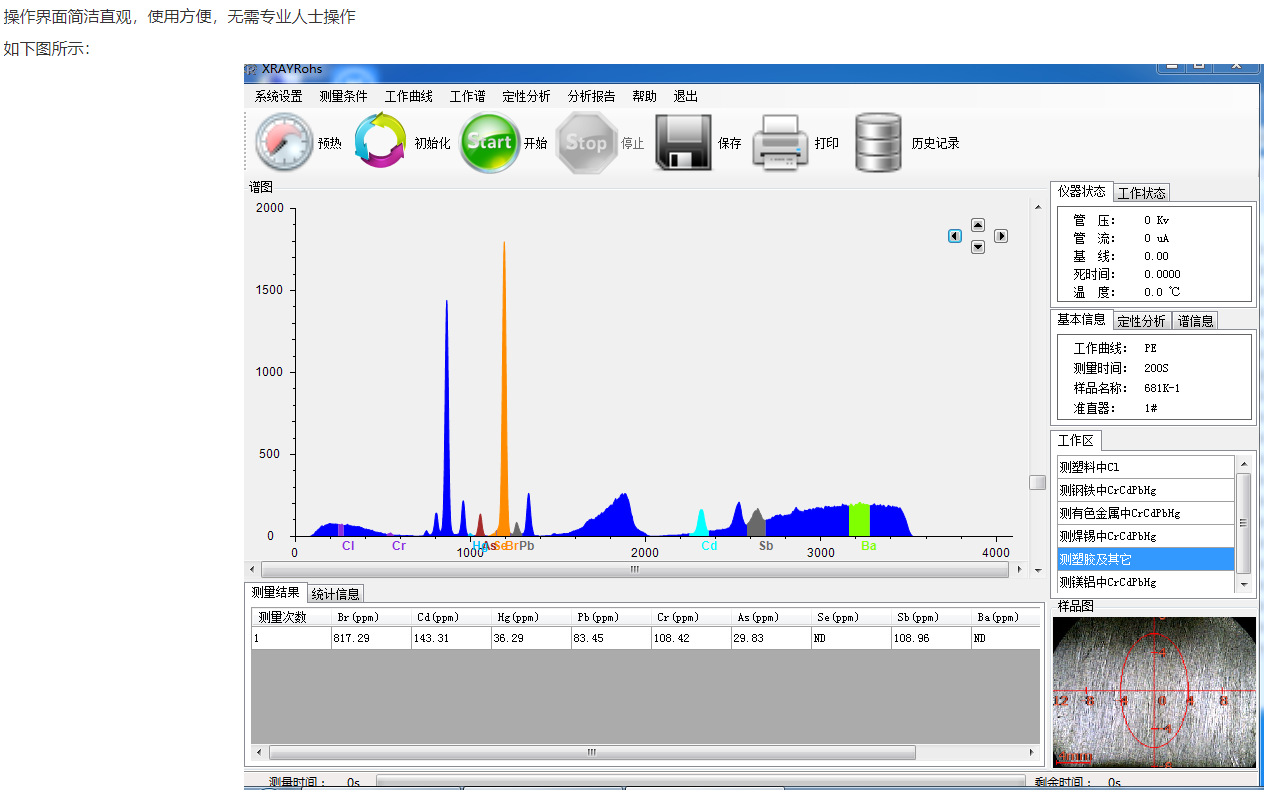
Task: Click the printer icon (打印)
Action: pyautogui.click(x=780, y=143)
